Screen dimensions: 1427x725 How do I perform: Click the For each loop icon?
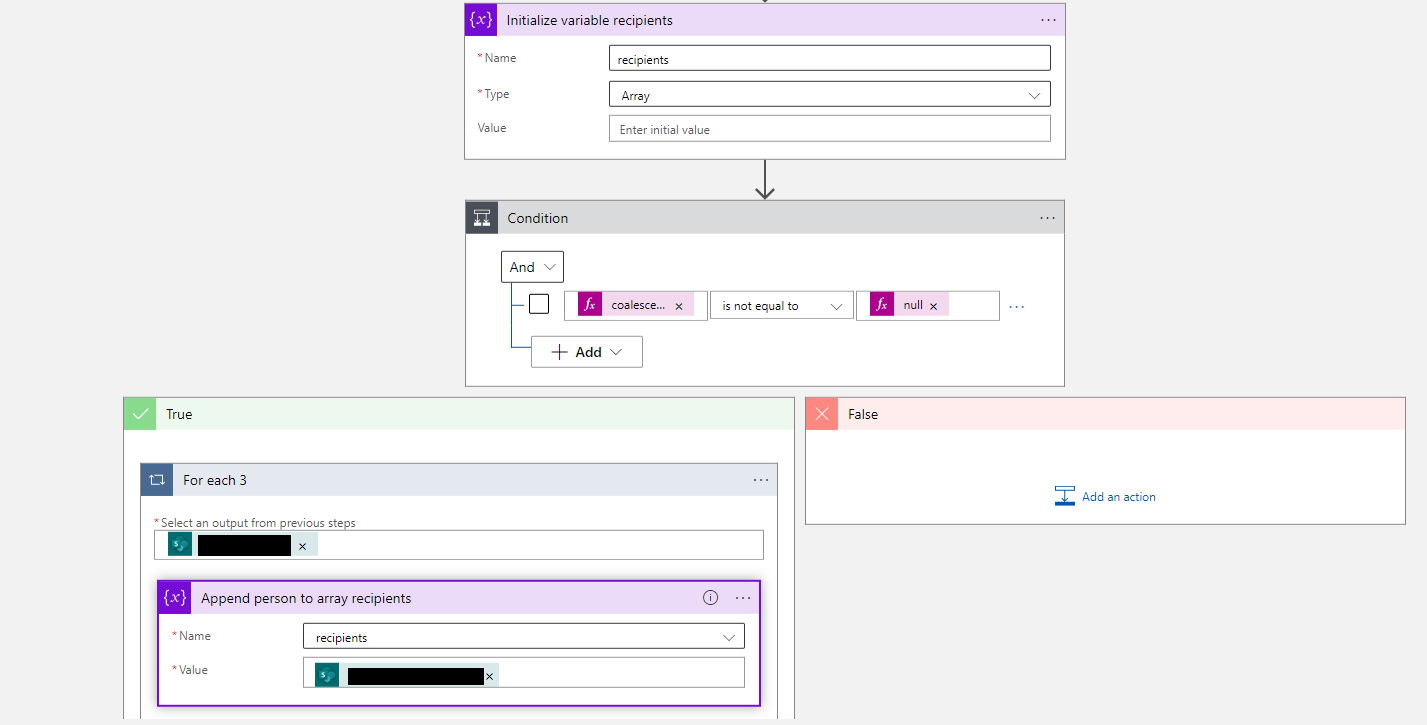[157, 479]
